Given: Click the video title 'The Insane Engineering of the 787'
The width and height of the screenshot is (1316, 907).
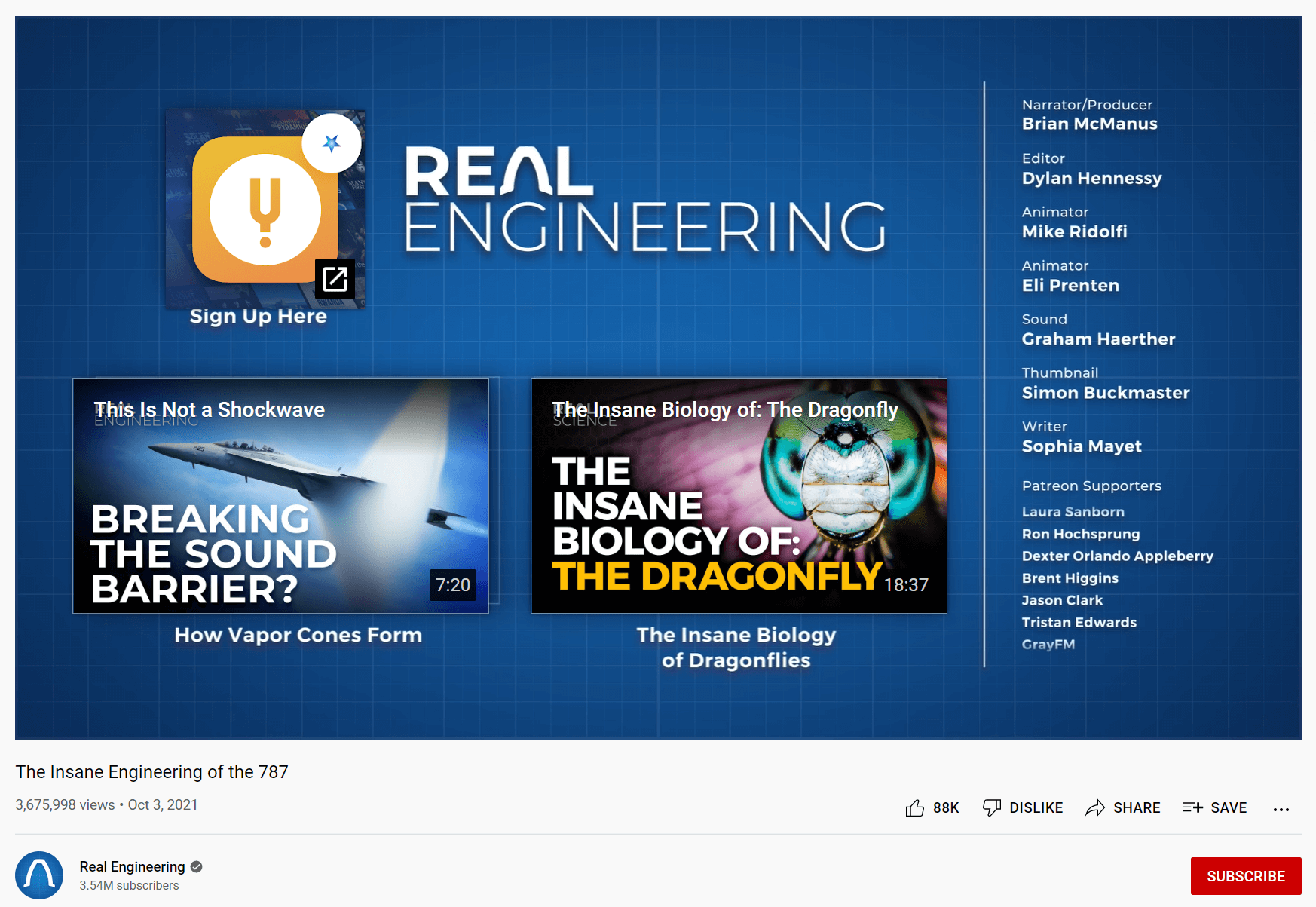Looking at the screenshot, I should tap(152, 772).
